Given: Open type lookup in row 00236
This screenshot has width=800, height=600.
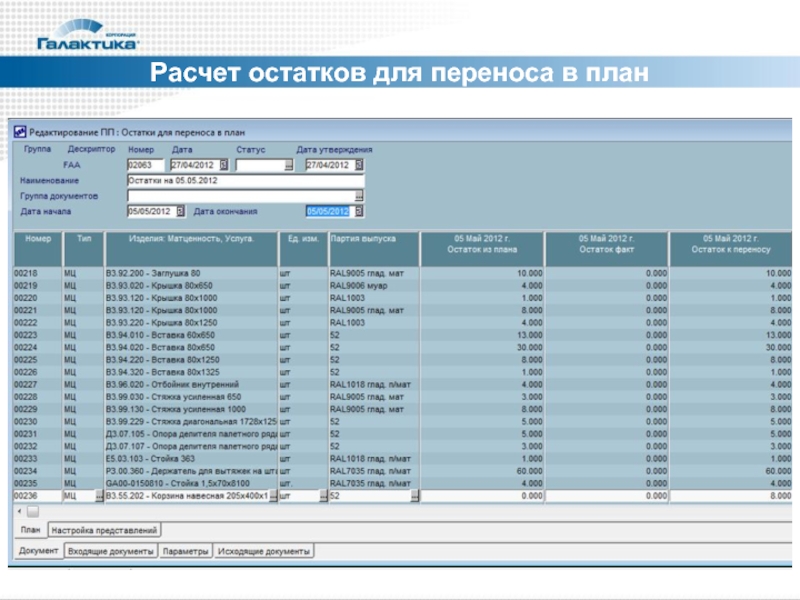Looking at the screenshot, I should click(99, 495).
